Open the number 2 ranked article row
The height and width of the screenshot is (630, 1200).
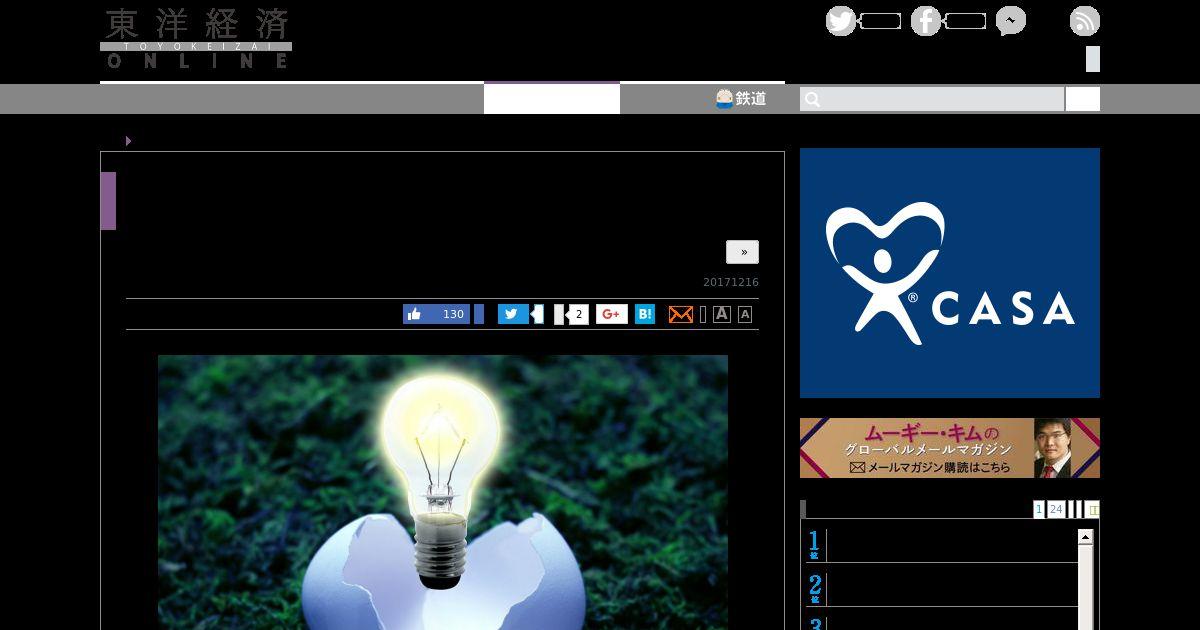coord(942,588)
